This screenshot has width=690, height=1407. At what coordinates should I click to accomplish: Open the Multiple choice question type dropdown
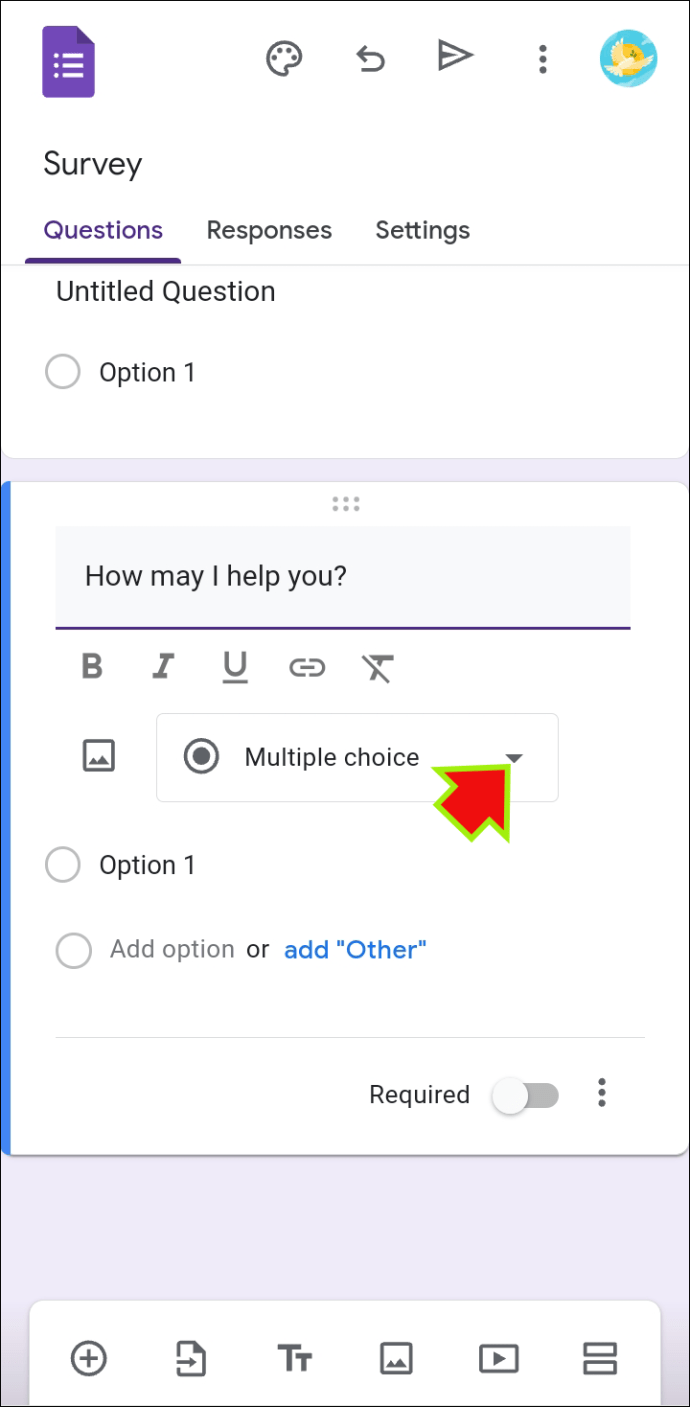(514, 757)
